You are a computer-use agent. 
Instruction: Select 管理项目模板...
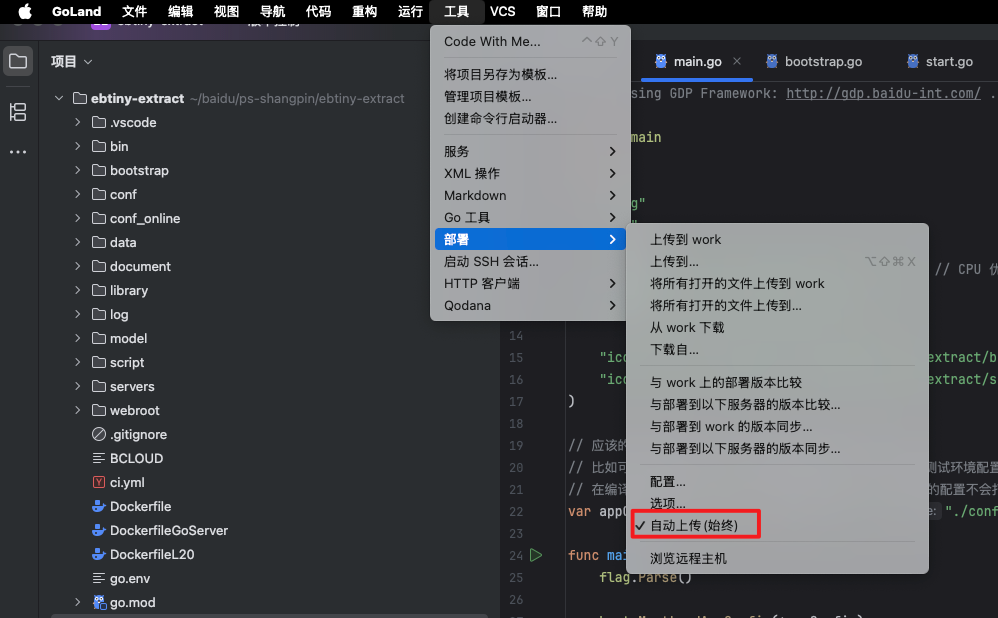530,97
